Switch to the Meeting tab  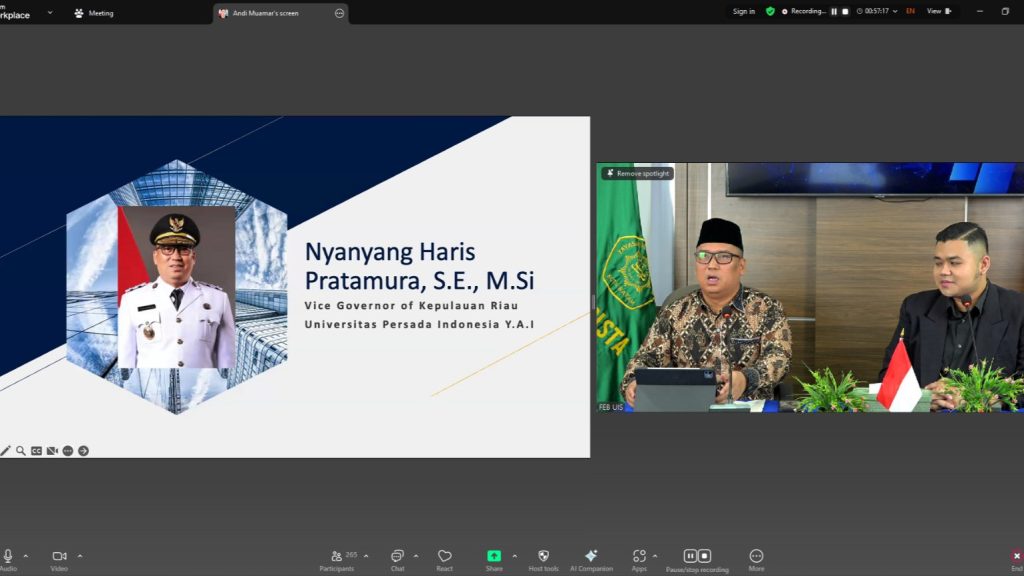93,13
